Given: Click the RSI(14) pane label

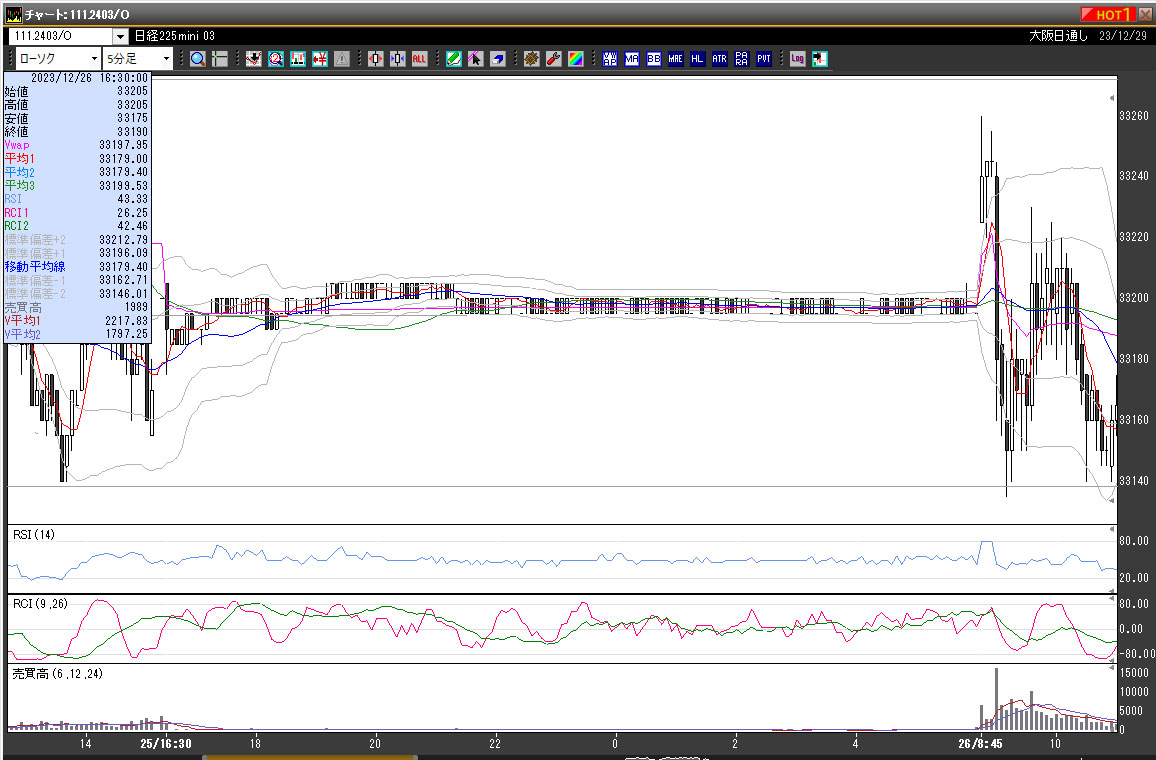Looking at the screenshot, I should (x=34, y=534).
